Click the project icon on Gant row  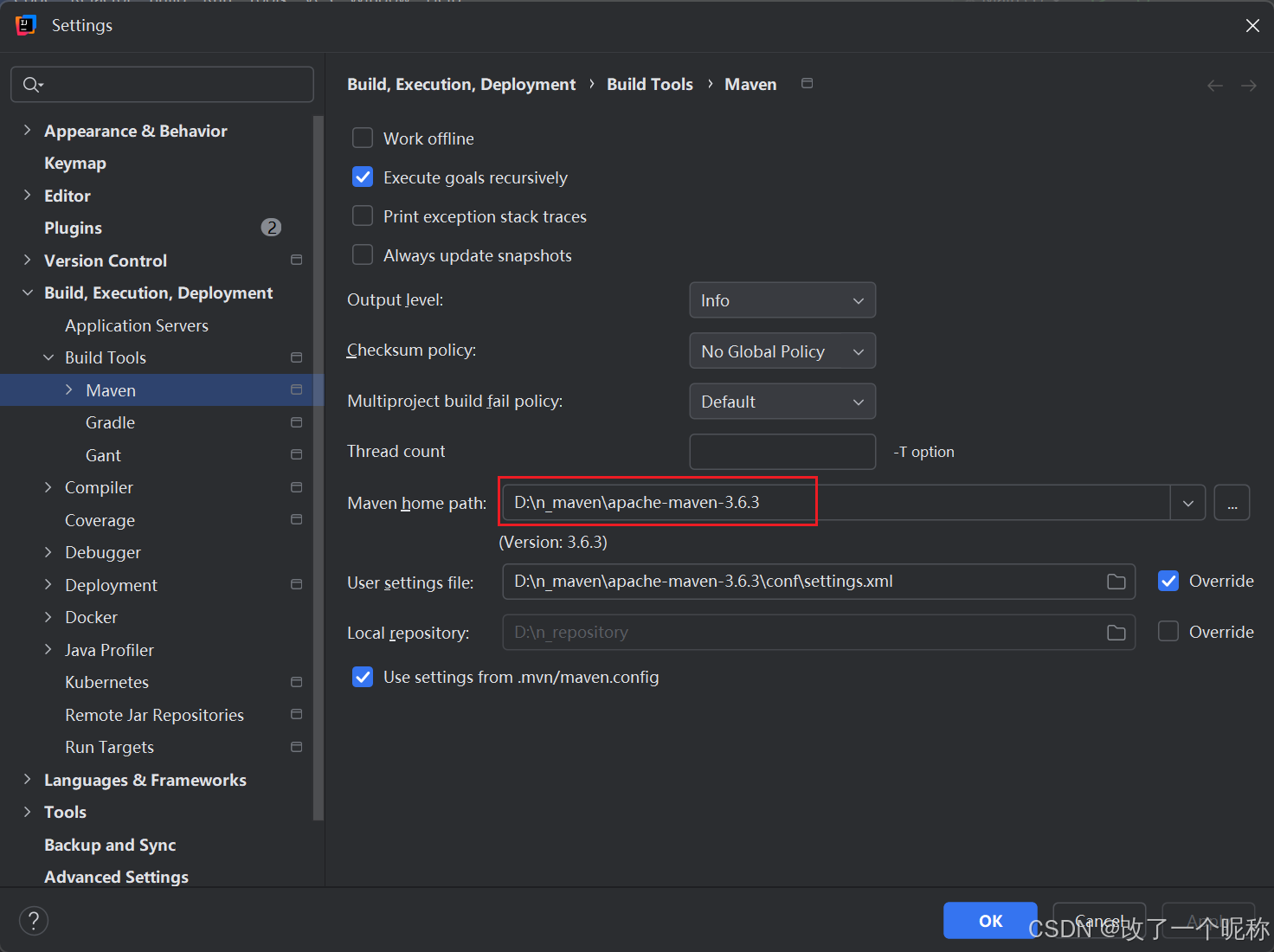[296, 454]
